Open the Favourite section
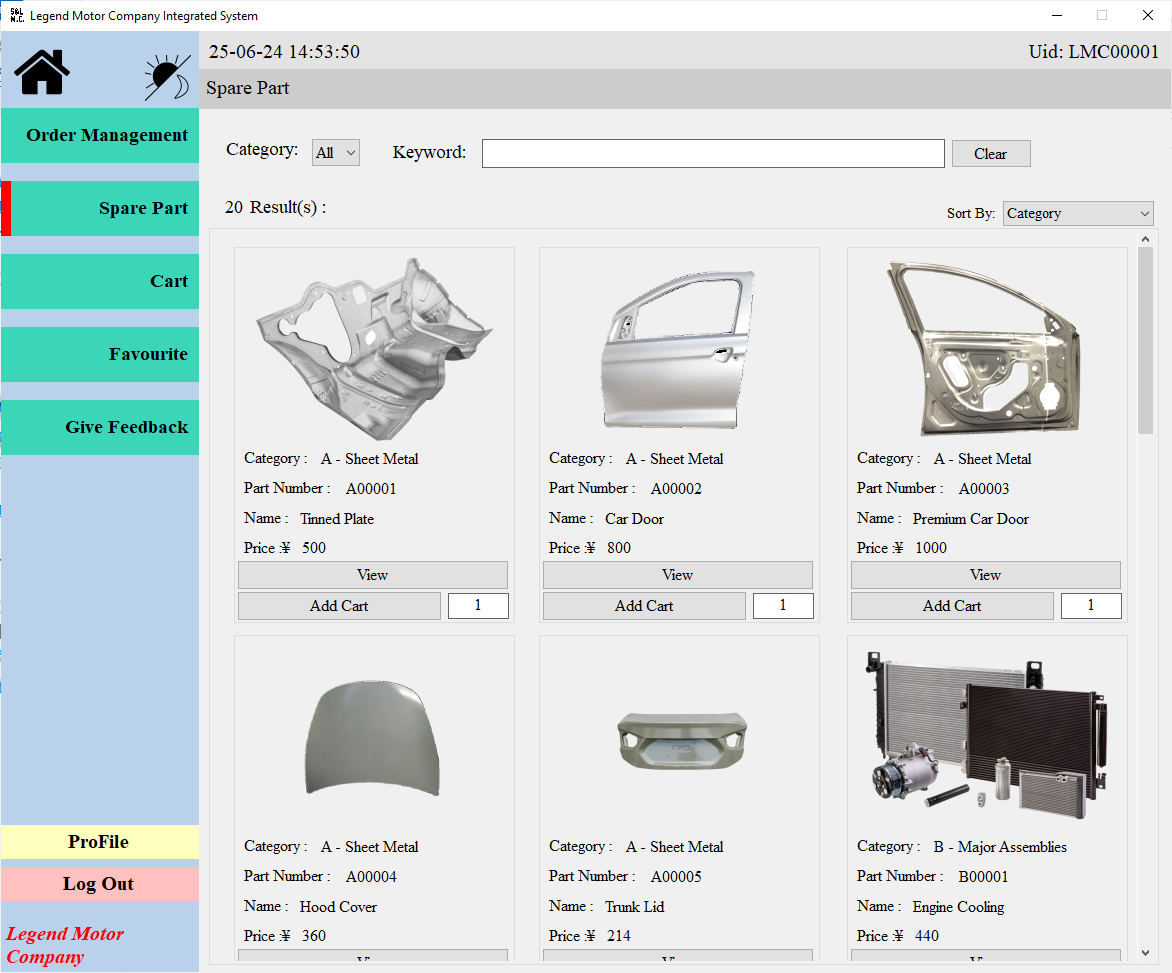1172x973 pixels. point(100,355)
